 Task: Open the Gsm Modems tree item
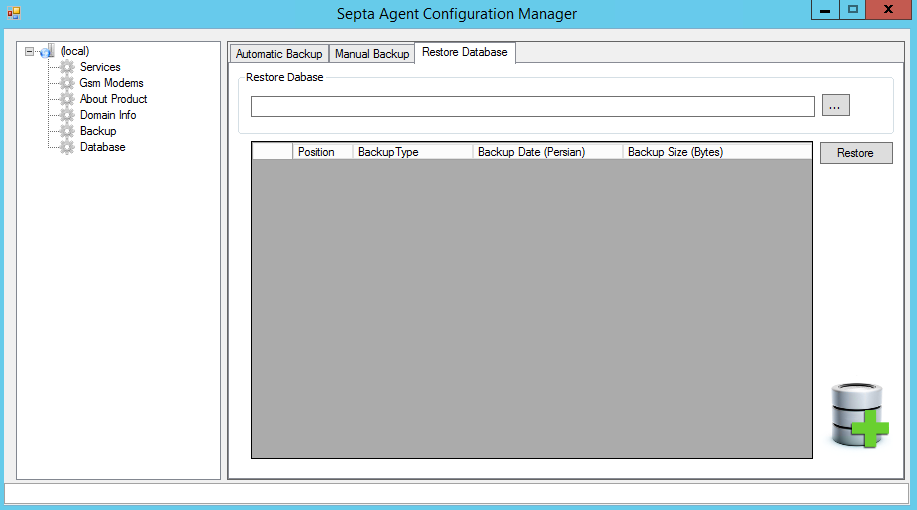tap(112, 83)
